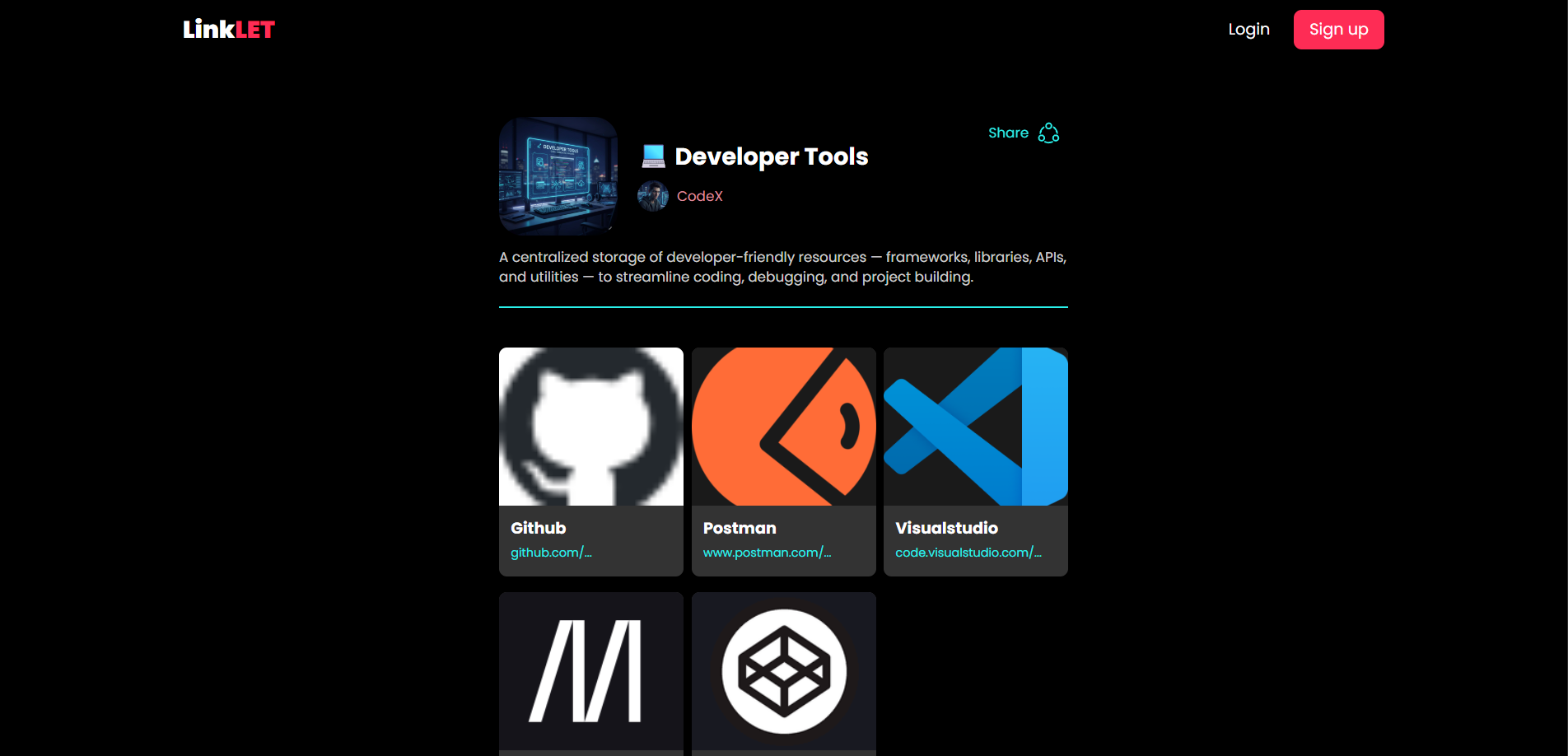Click the Sign up button

point(1338,30)
